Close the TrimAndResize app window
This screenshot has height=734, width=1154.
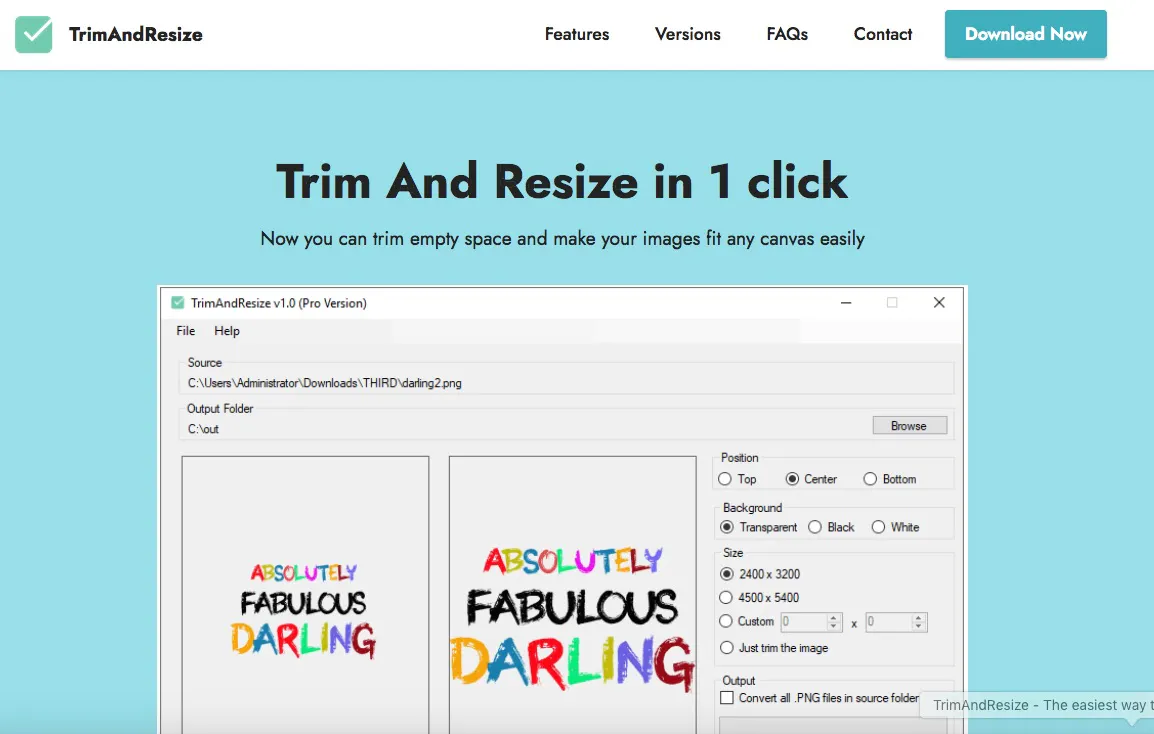pyautogui.click(x=939, y=303)
